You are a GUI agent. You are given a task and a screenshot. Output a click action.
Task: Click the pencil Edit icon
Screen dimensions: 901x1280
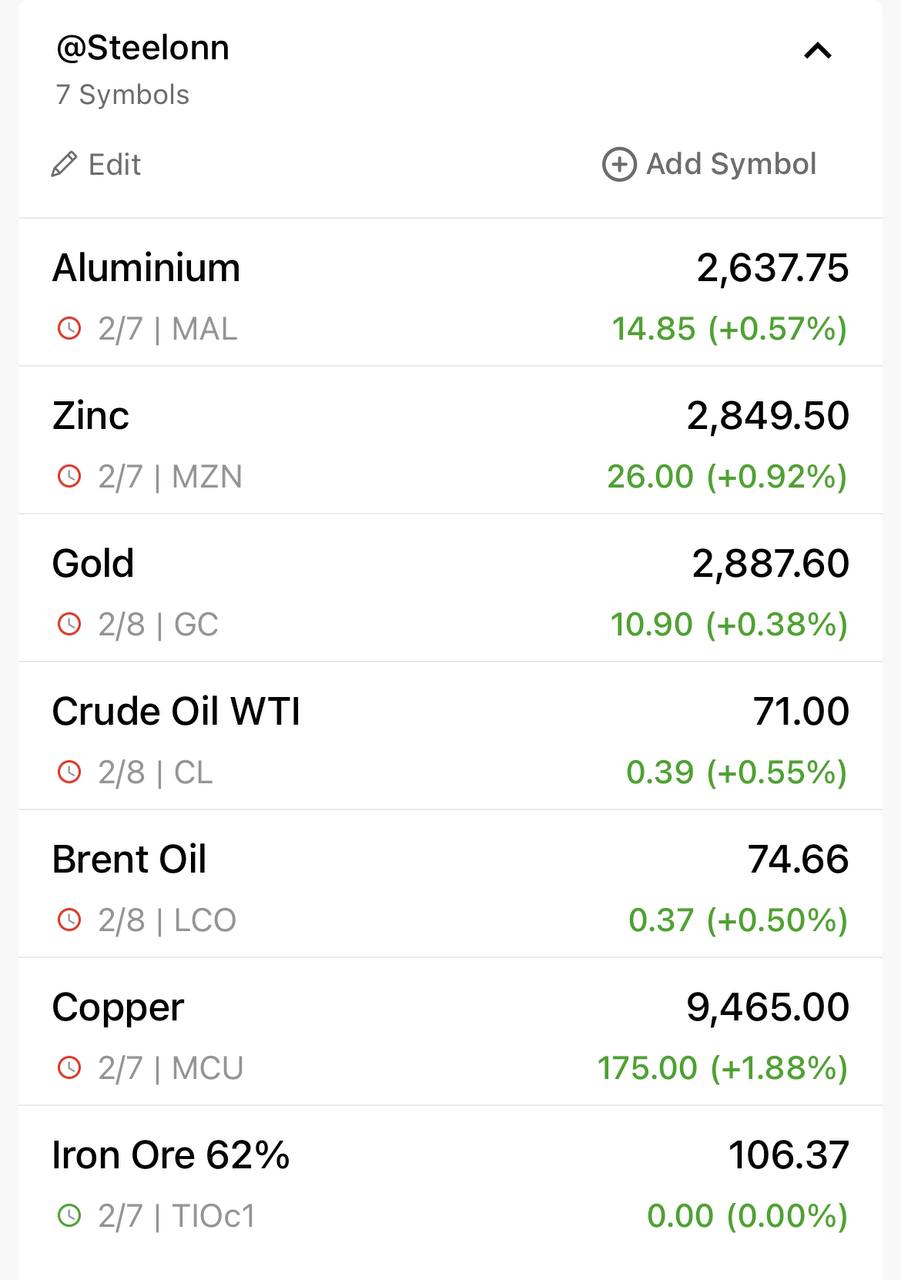coord(64,165)
